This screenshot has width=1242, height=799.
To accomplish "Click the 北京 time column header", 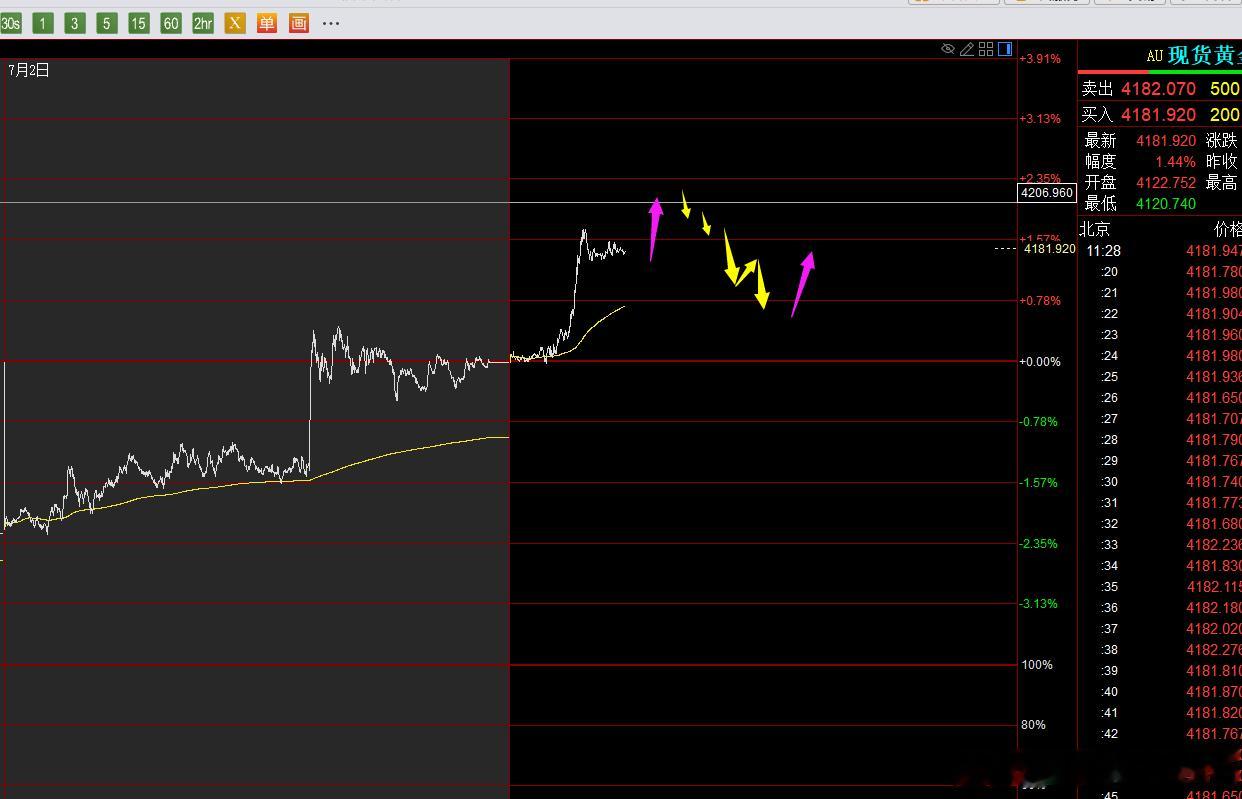I will 1094,229.
